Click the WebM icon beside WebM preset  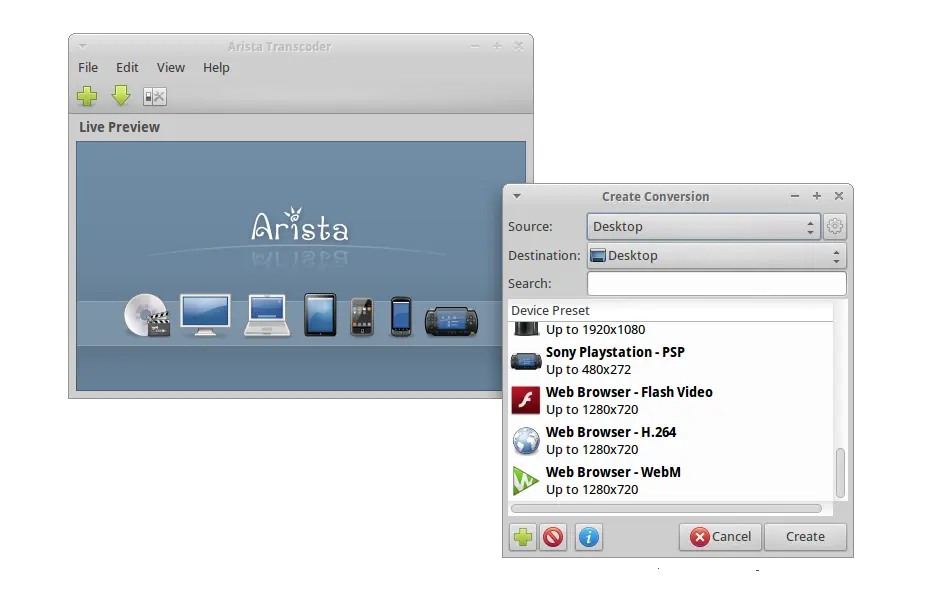(526, 480)
